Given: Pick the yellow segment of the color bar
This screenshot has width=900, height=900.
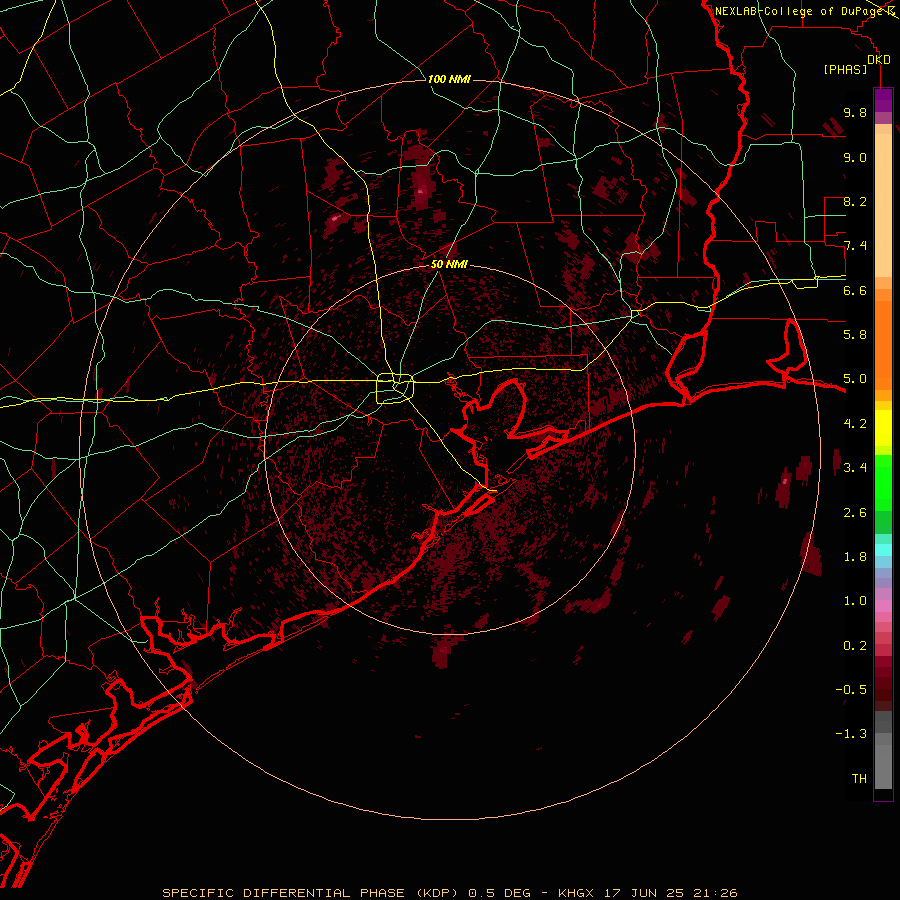Looking at the screenshot, I should coord(883,428).
